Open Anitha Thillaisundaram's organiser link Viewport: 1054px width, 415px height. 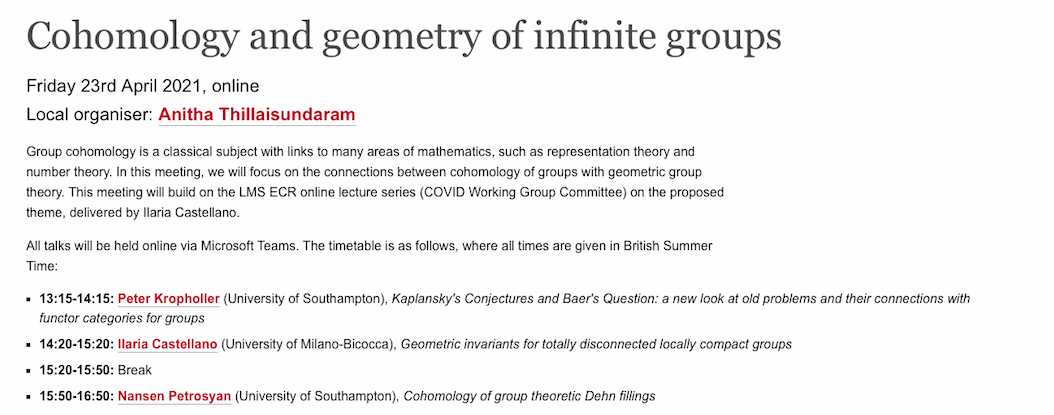click(256, 115)
